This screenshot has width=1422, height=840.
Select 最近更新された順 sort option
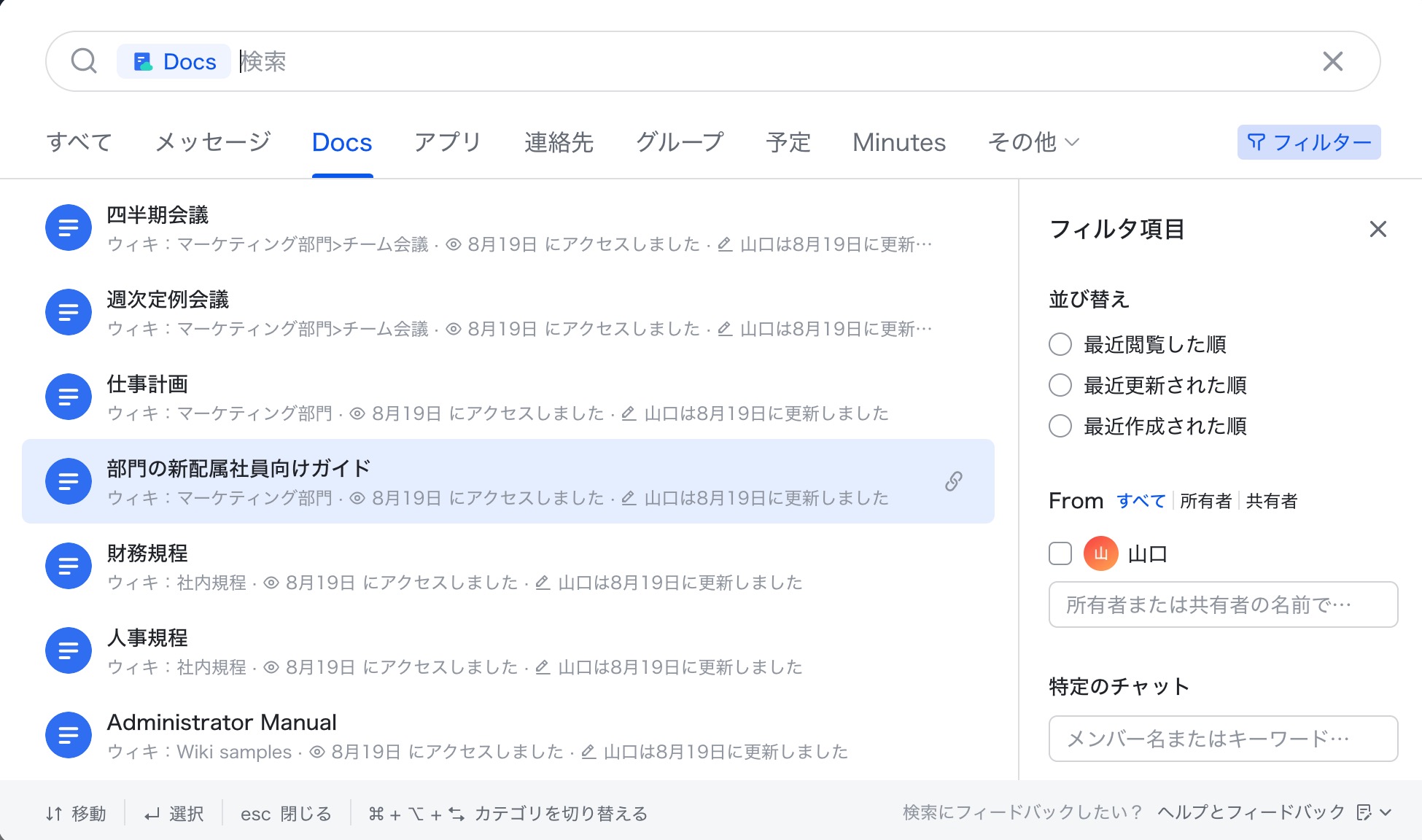click(x=1060, y=385)
